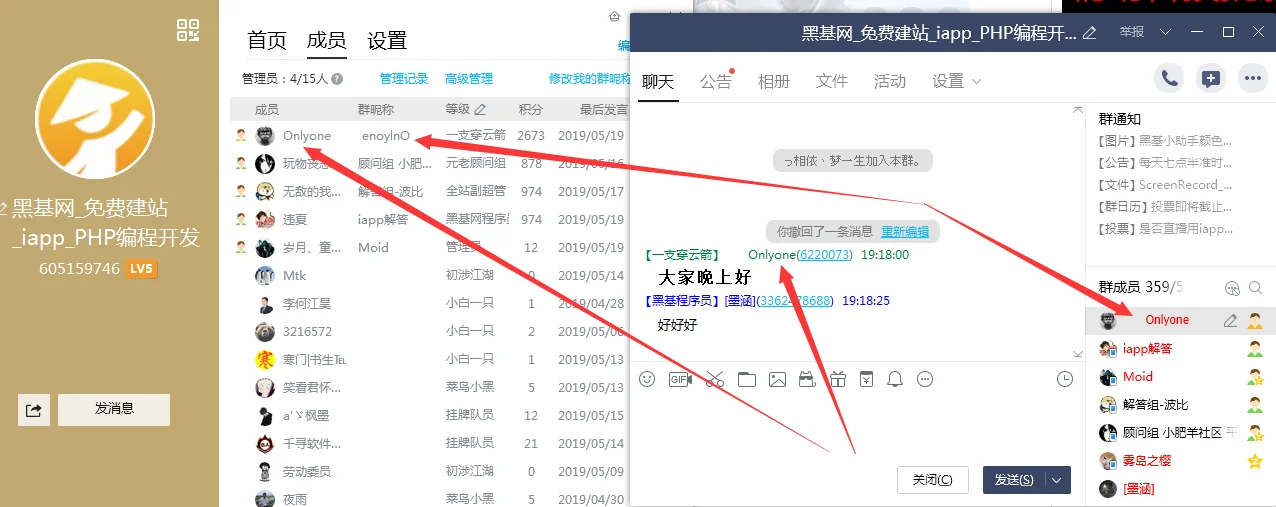This screenshot has height=507, width=1276.
Task: Click the new discussion plus-bubble icon
Action: coord(1211,79)
